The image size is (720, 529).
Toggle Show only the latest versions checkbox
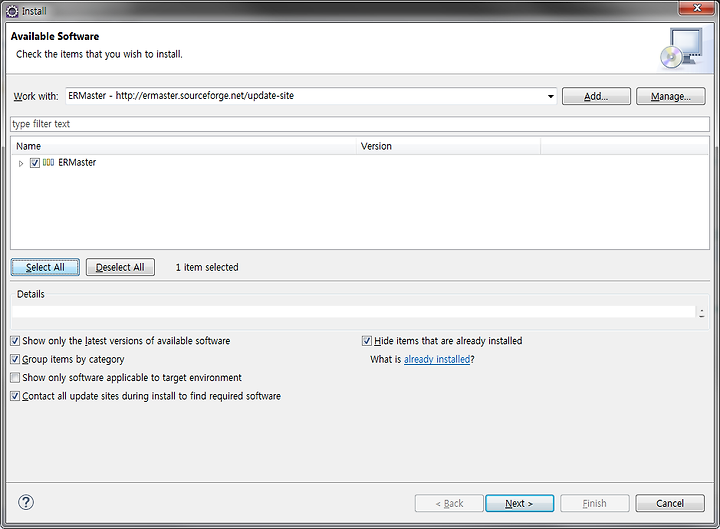[x=15, y=341]
